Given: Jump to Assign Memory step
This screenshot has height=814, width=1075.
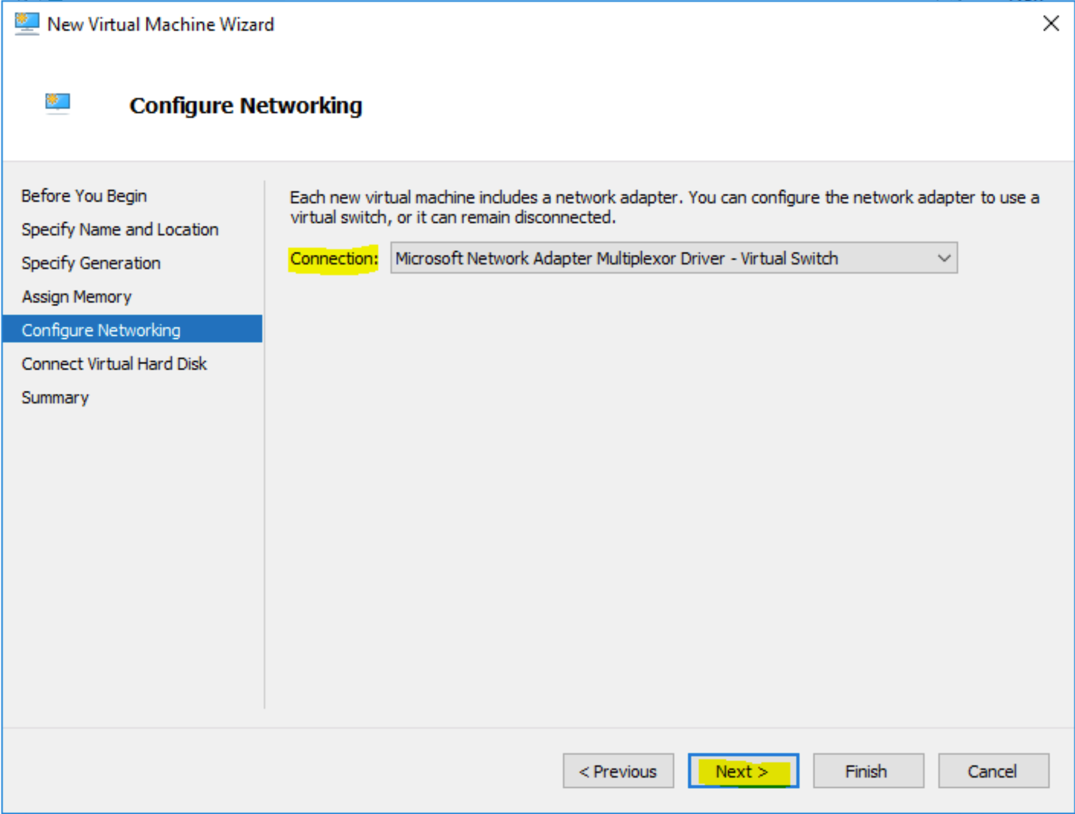Looking at the screenshot, I should point(77,297).
